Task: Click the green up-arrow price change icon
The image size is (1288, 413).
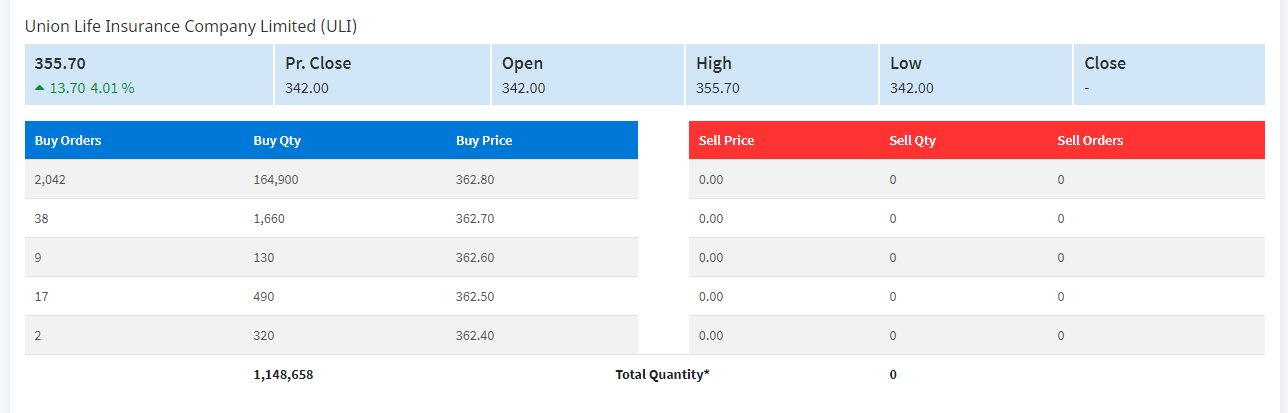Action: 39,88
